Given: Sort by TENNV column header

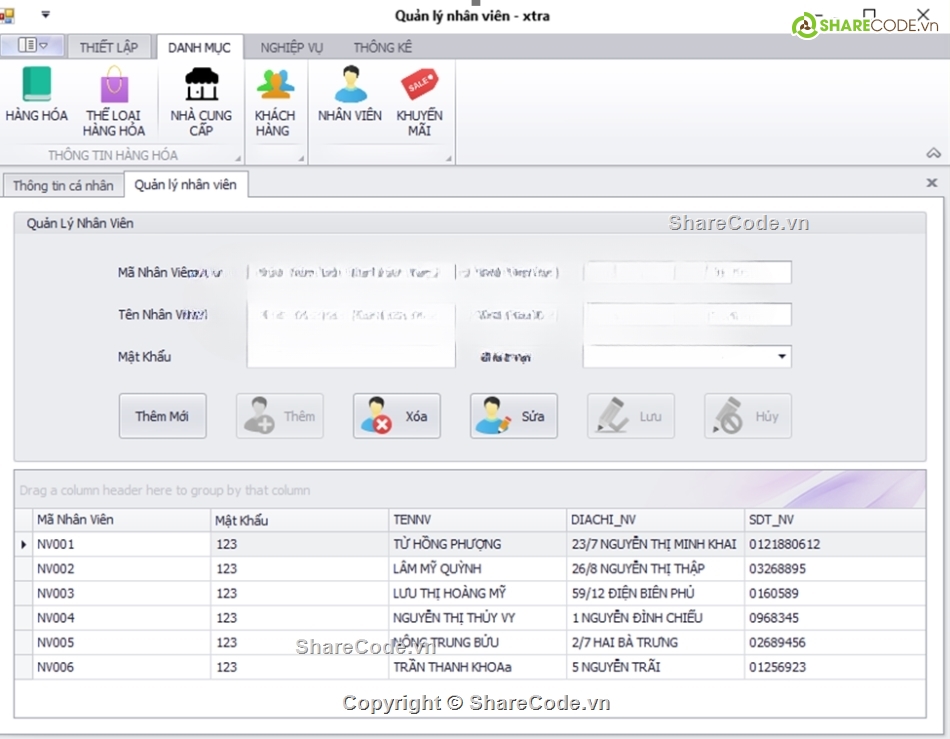Looking at the screenshot, I should (477, 520).
